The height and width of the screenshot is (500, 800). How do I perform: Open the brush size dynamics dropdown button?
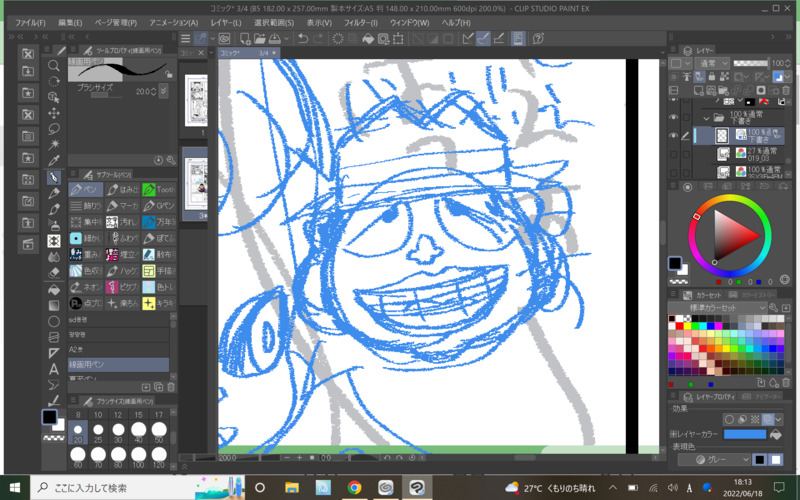click(163, 91)
